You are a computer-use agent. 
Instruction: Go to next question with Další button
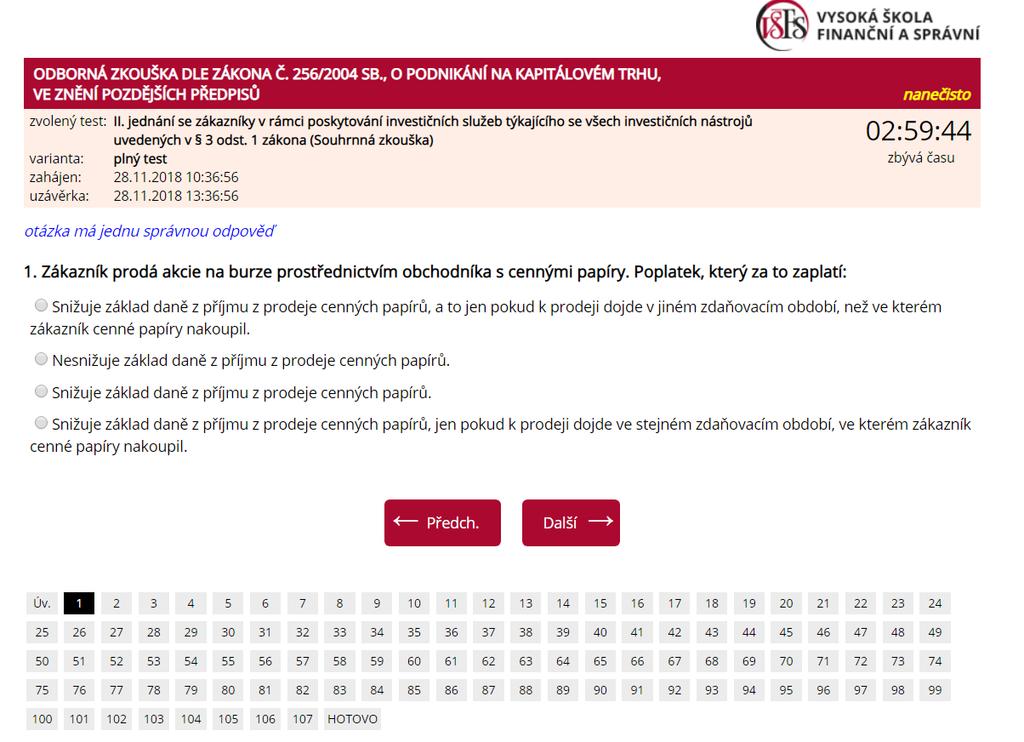click(571, 523)
